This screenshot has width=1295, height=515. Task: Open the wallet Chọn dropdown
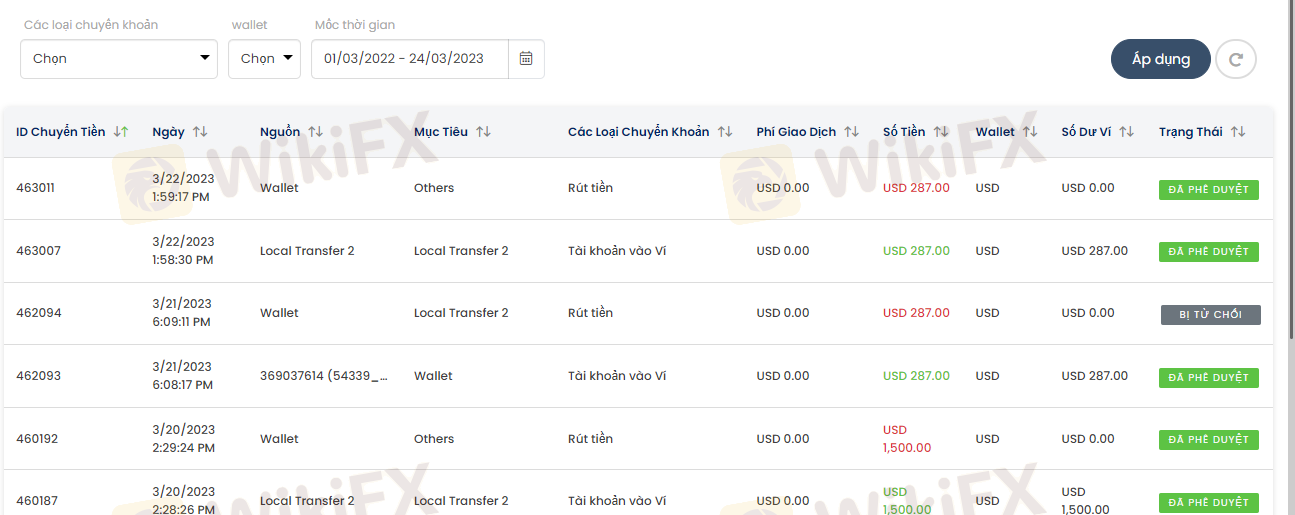coord(265,59)
